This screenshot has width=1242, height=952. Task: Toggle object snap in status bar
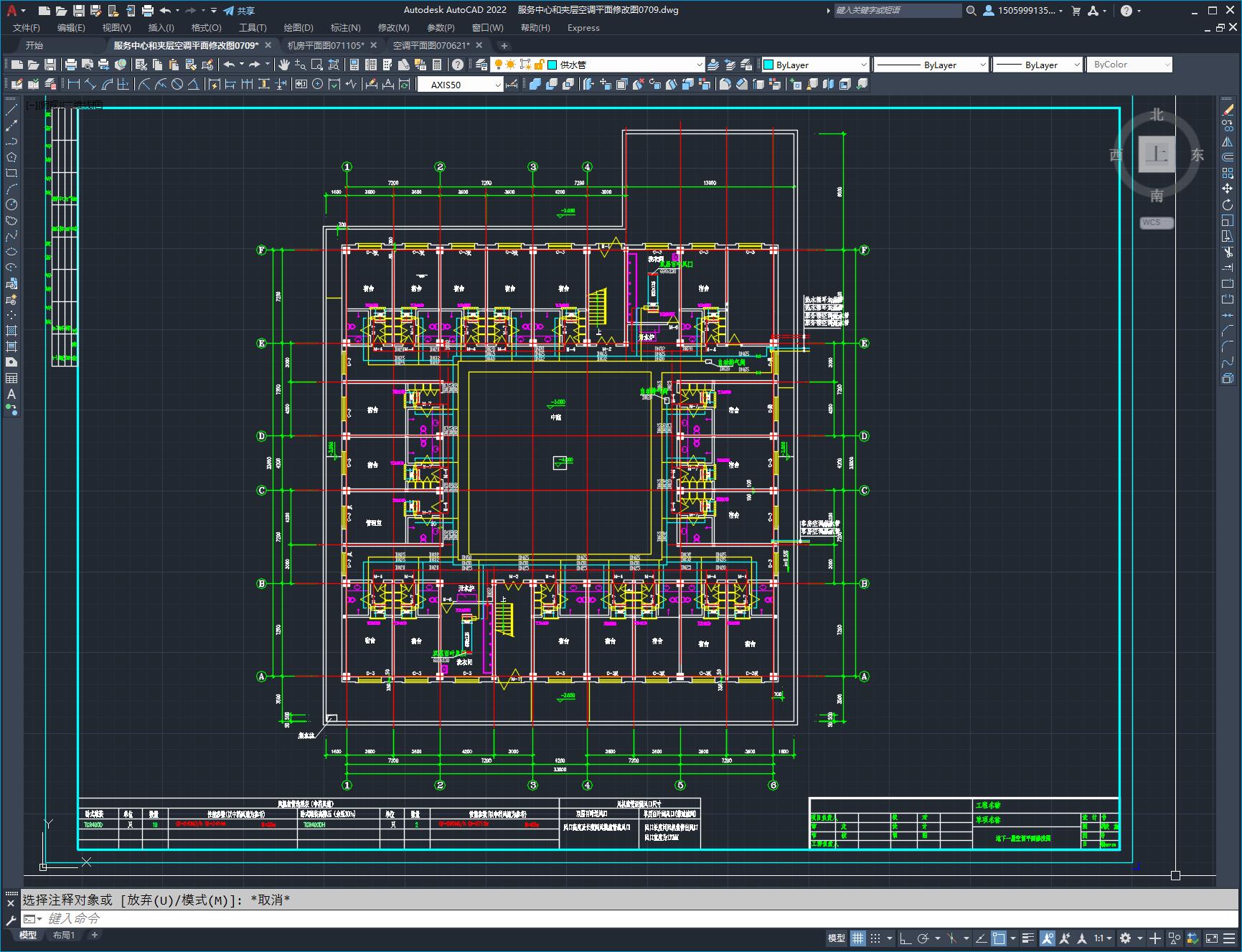point(999,938)
